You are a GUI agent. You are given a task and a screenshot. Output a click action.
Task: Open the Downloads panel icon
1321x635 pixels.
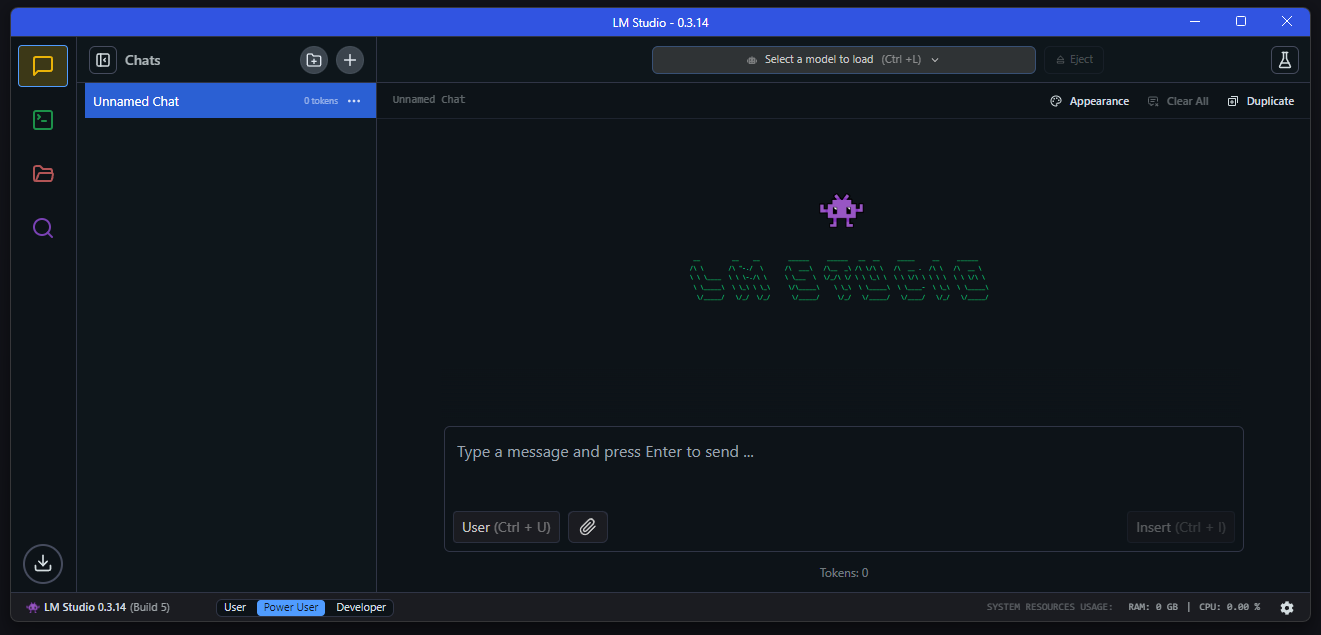(43, 563)
